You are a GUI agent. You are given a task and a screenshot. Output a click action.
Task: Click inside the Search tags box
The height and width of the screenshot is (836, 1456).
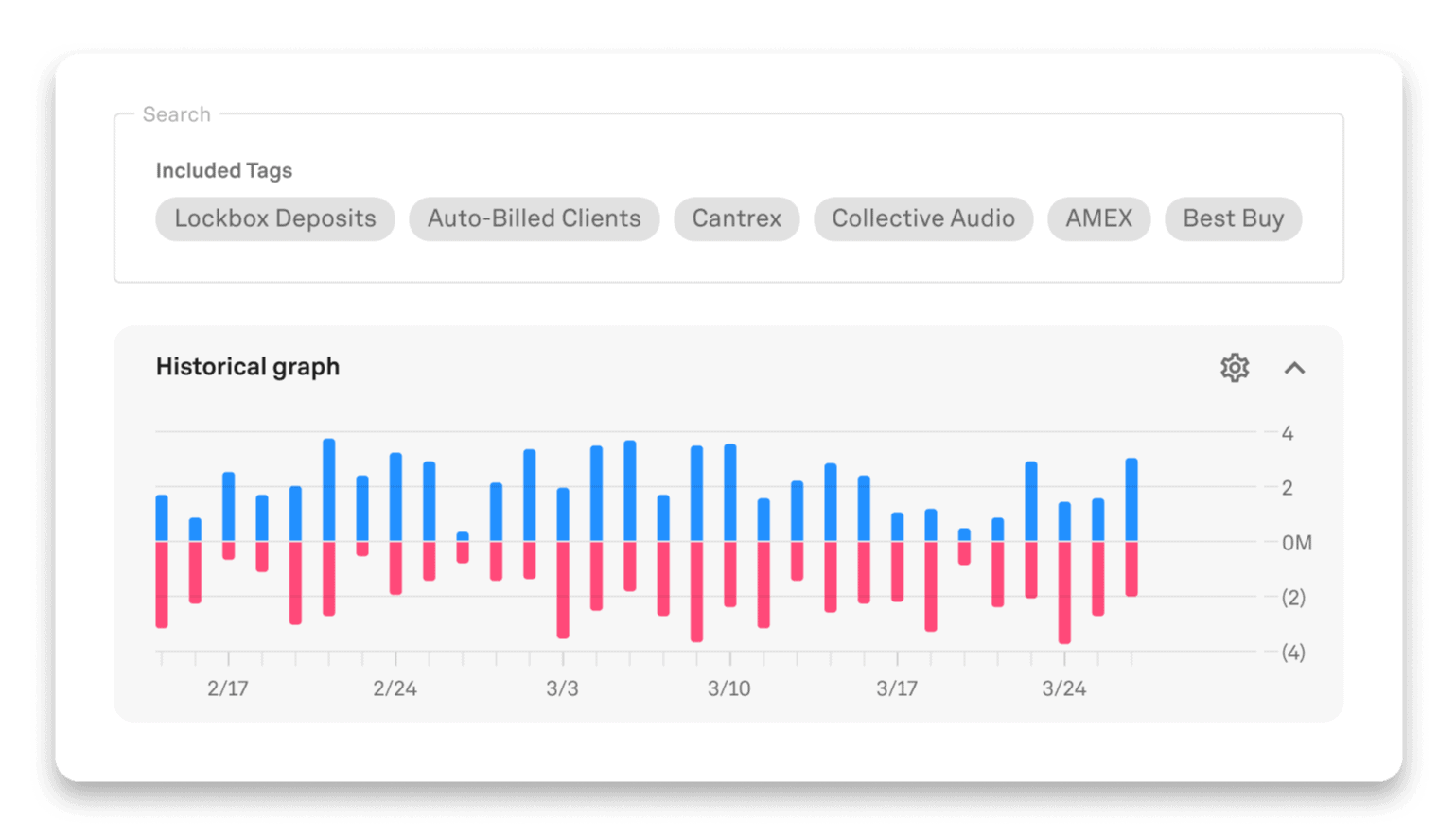point(728,255)
